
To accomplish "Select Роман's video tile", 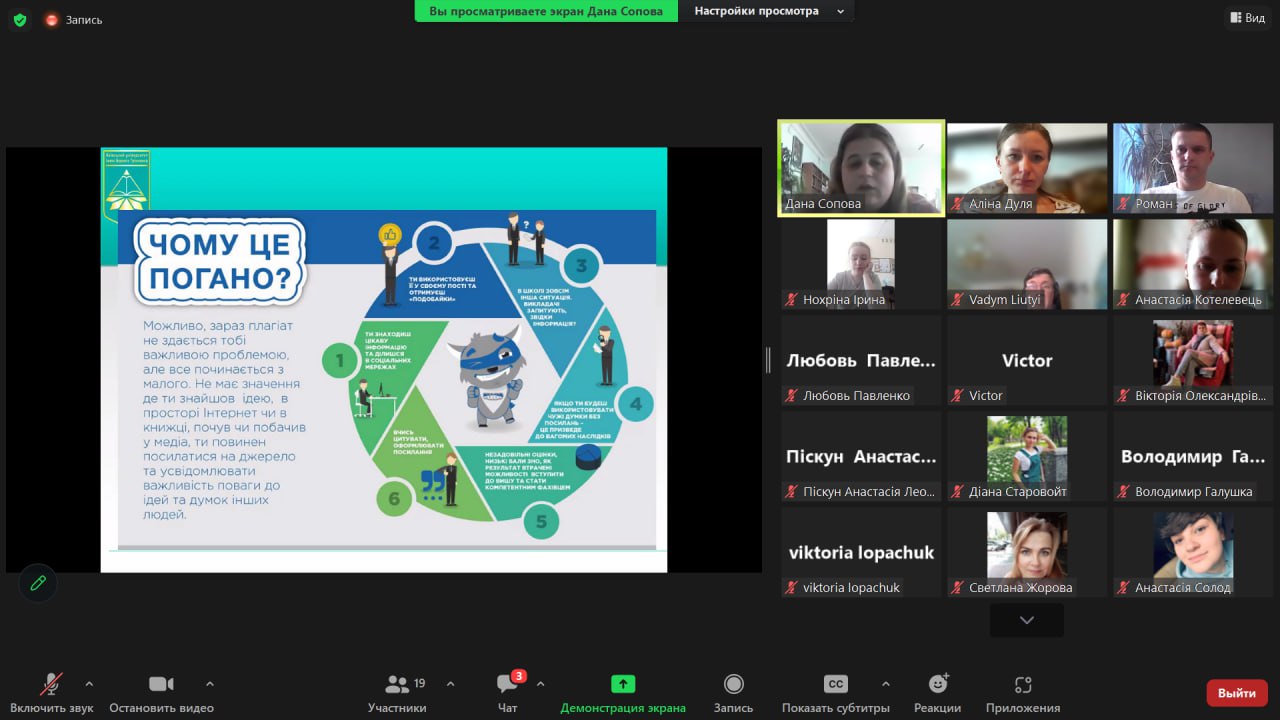I will (x=1193, y=168).
